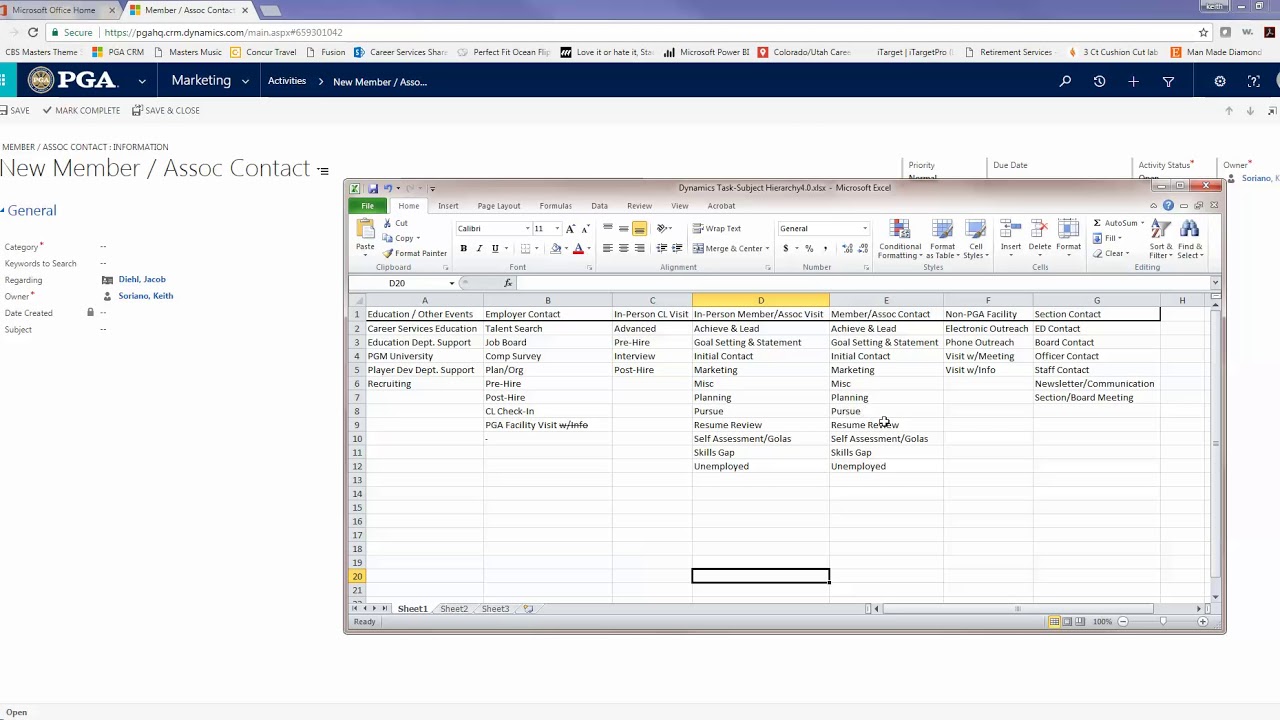Click Page Layout view icon in status bar
This screenshot has height=720, width=1280.
point(1068,622)
